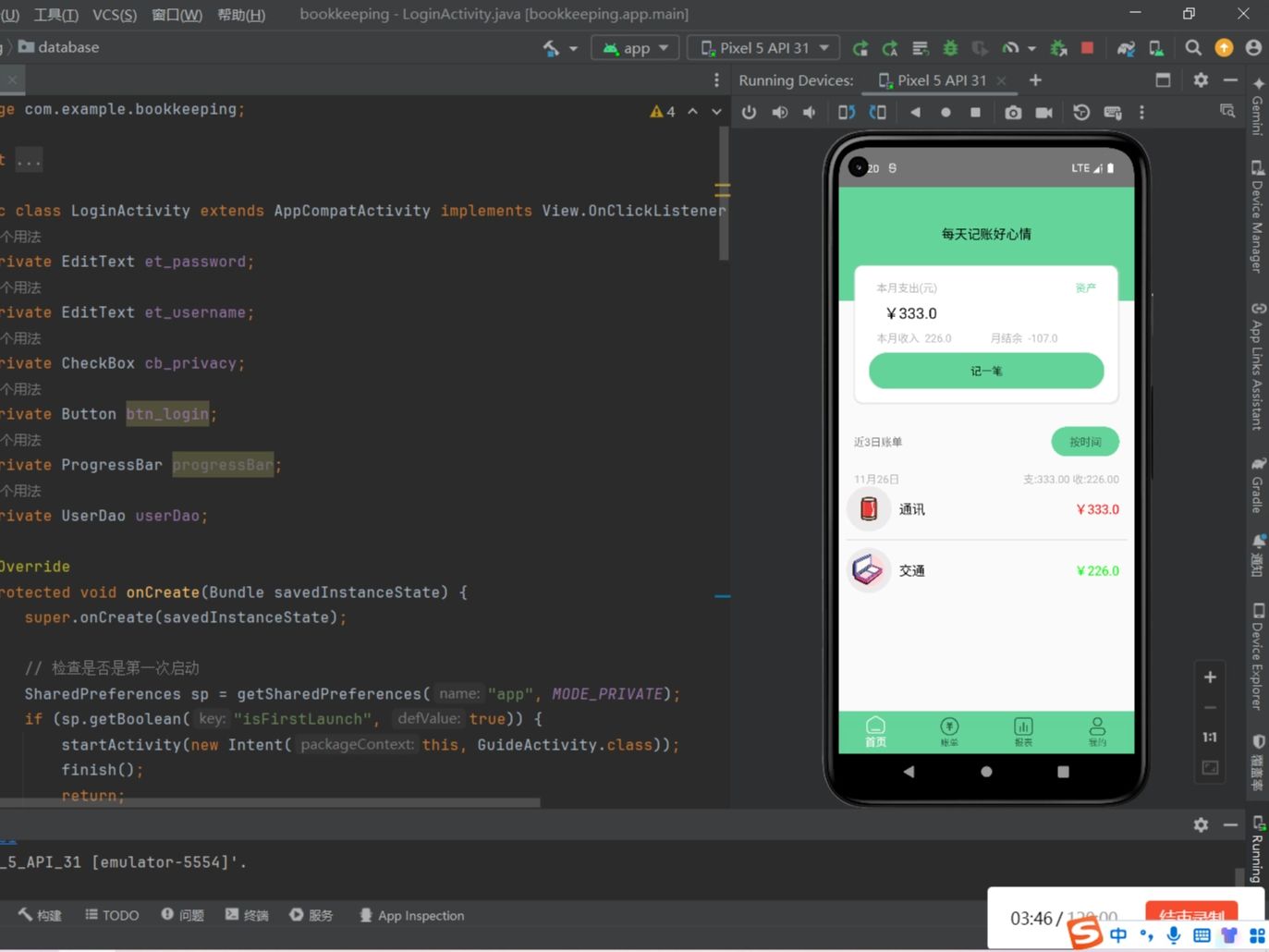Image resolution: width=1269 pixels, height=952 pixels.
Task: Open the app run configuration dropdown
Action: point(635,48)
